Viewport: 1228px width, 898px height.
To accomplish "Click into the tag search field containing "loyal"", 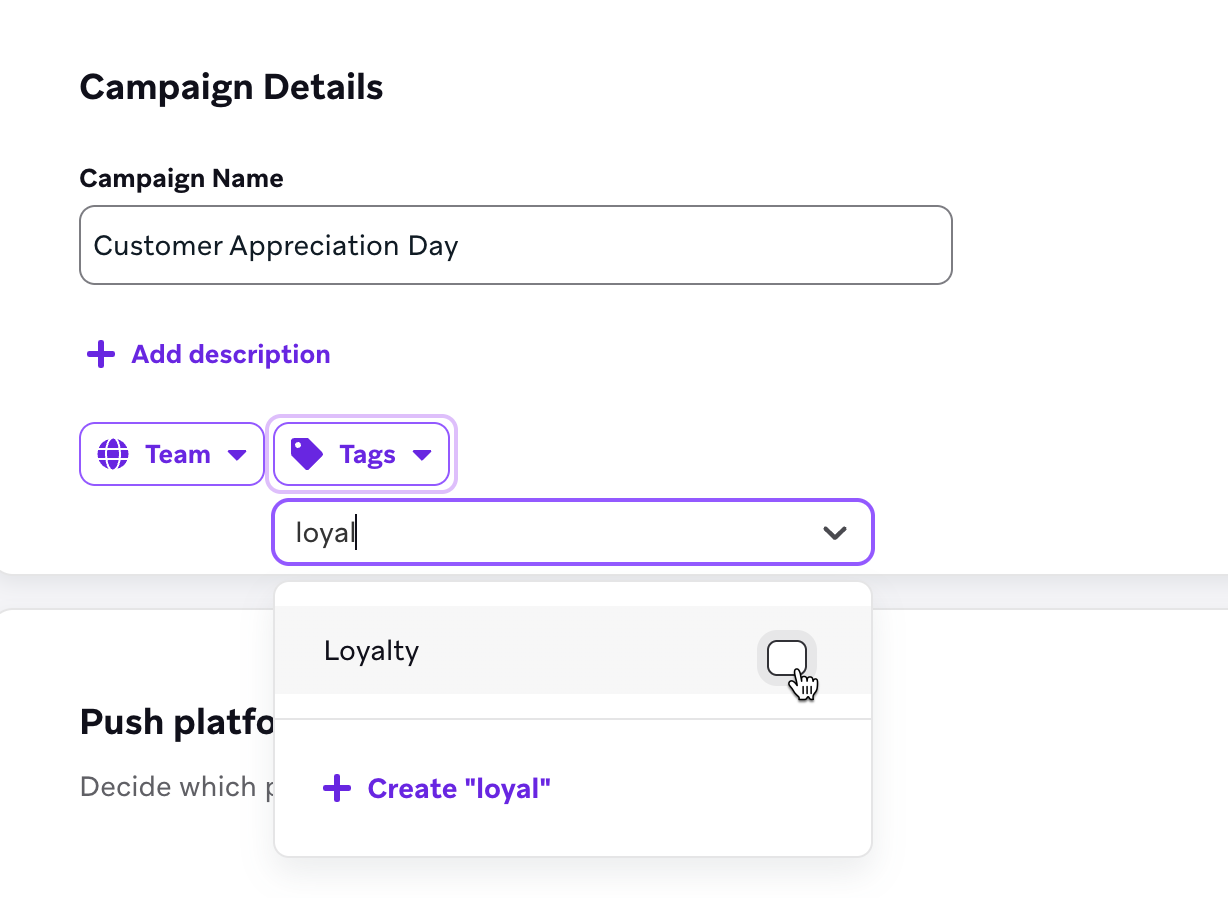I will [x=540, y=532].
